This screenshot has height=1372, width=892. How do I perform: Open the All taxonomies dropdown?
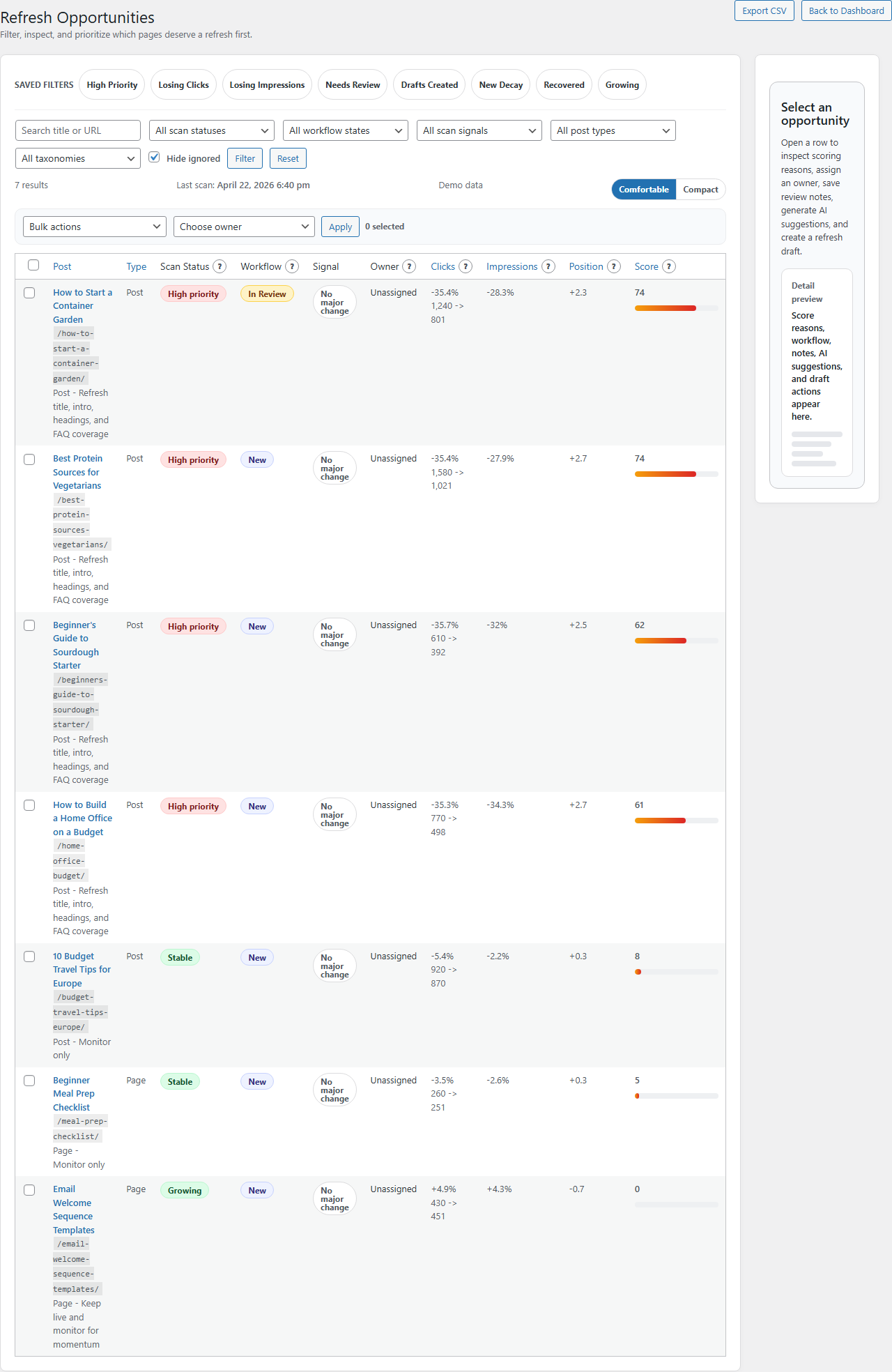point(78,158)
